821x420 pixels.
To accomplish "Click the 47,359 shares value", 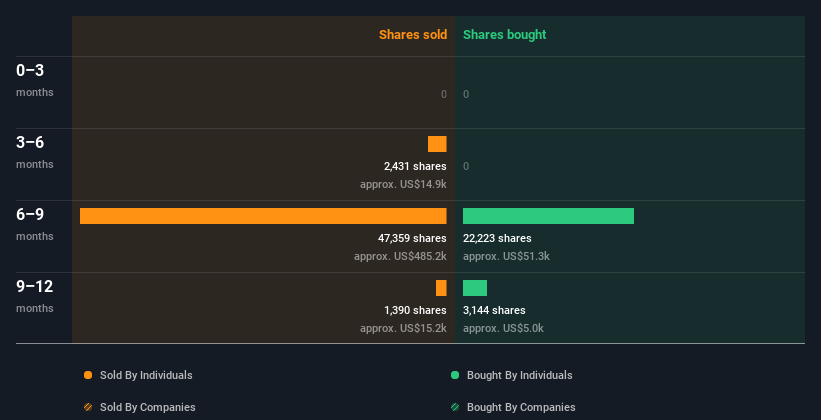I will tap(412, 238).
